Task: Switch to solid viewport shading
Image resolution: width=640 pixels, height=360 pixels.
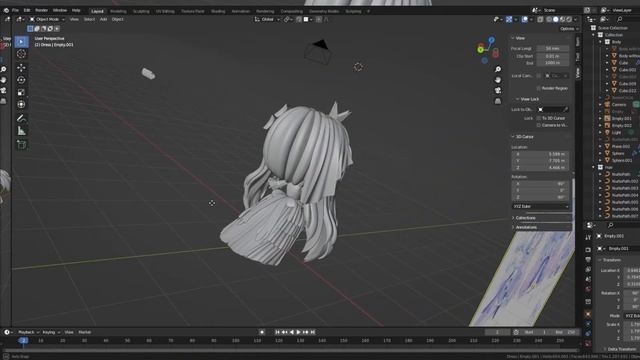Action: click(556, 19)
